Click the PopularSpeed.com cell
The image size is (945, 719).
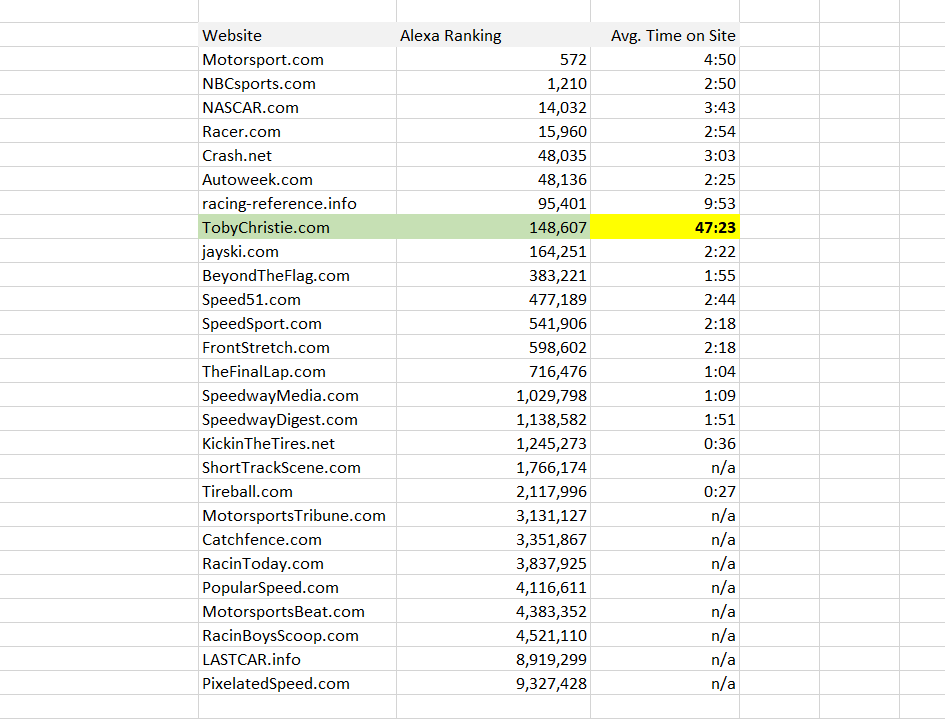(x=297, y=588)
